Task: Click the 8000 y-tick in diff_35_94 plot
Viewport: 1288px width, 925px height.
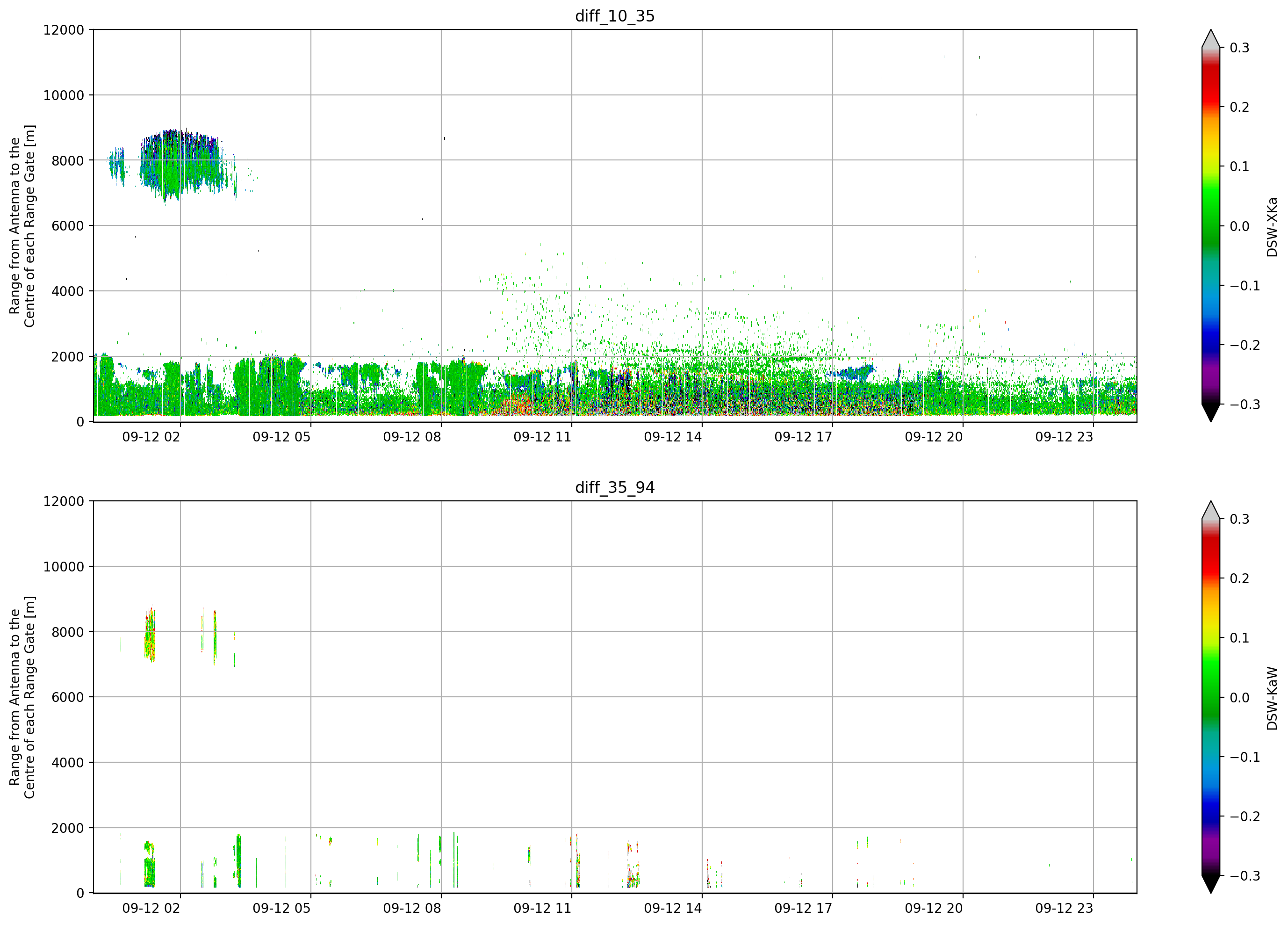Action: tap(68, 632)
